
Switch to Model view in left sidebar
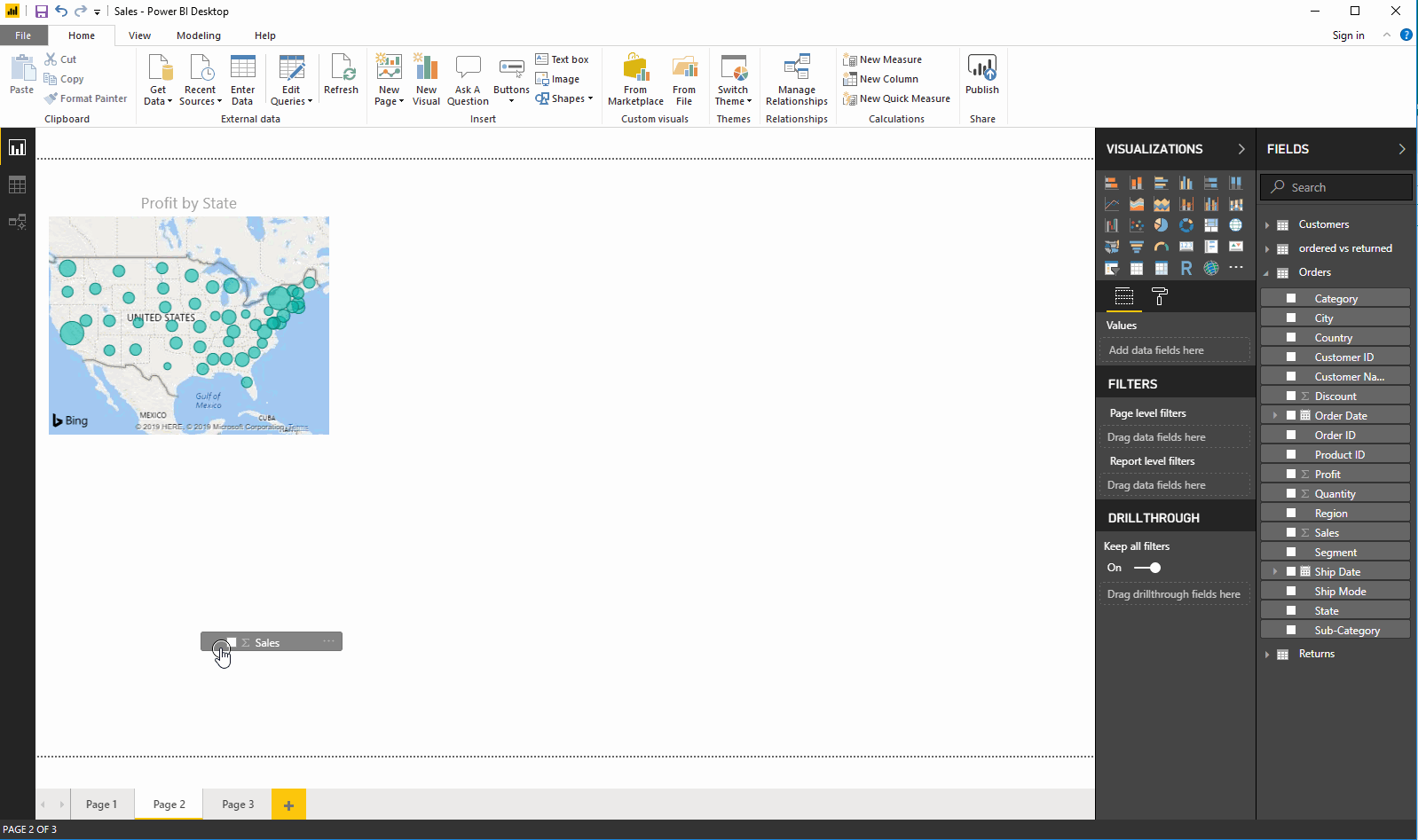pos(17,222)
